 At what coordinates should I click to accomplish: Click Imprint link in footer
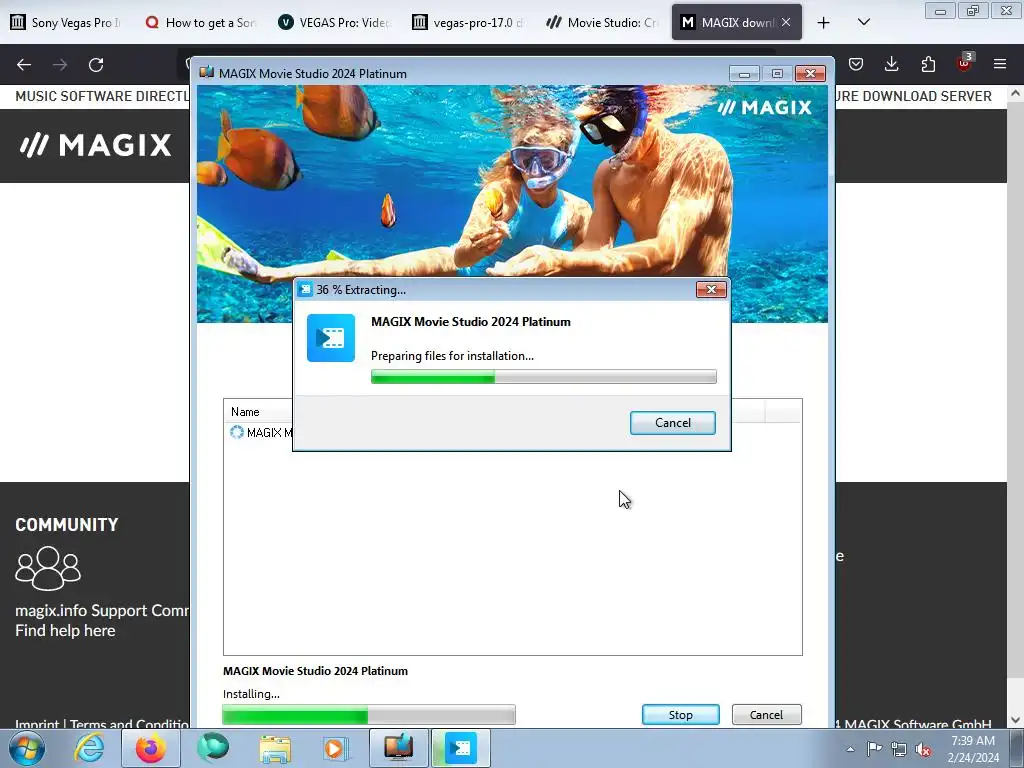pos(37,723)
